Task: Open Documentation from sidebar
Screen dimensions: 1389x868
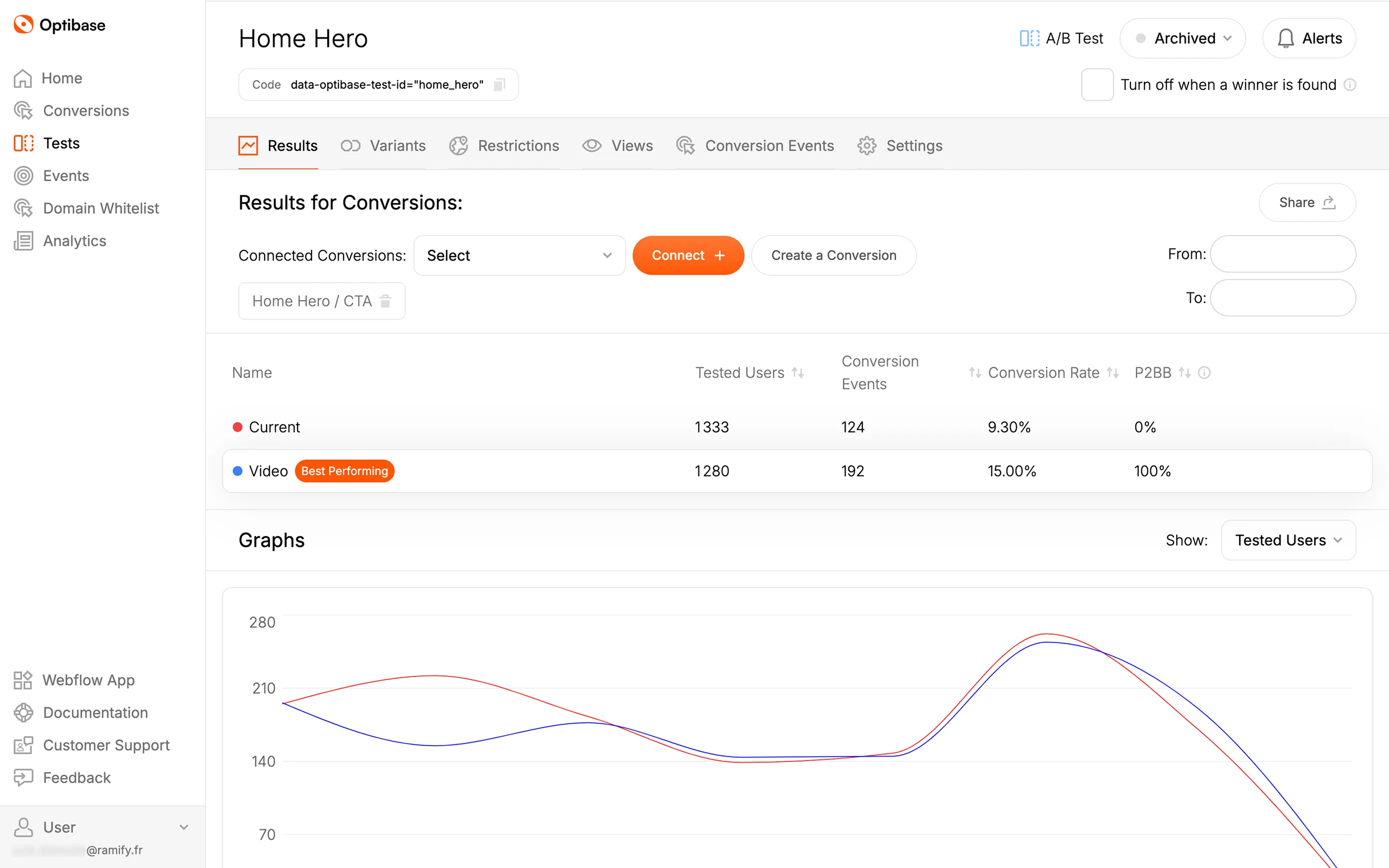Action: point(81,713)
